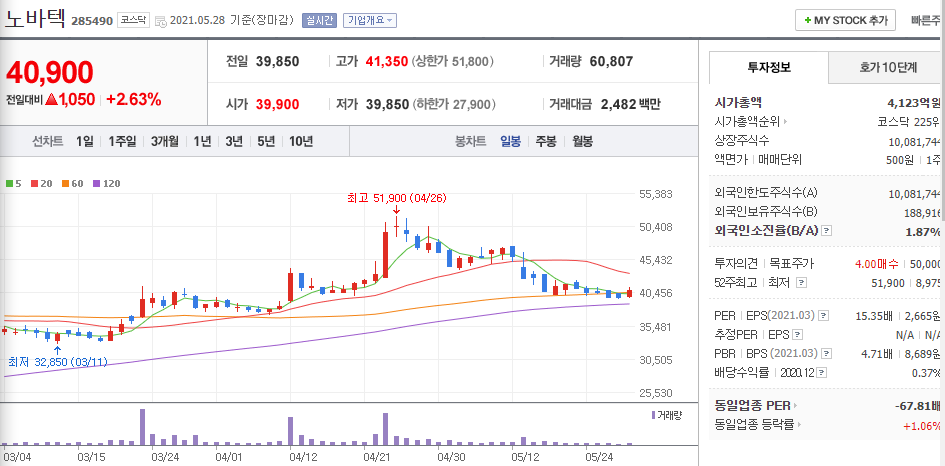Click the 최저 32,850 (03/11) chart marker
This screenshot has height=466, width=945.
pos(57,362)
